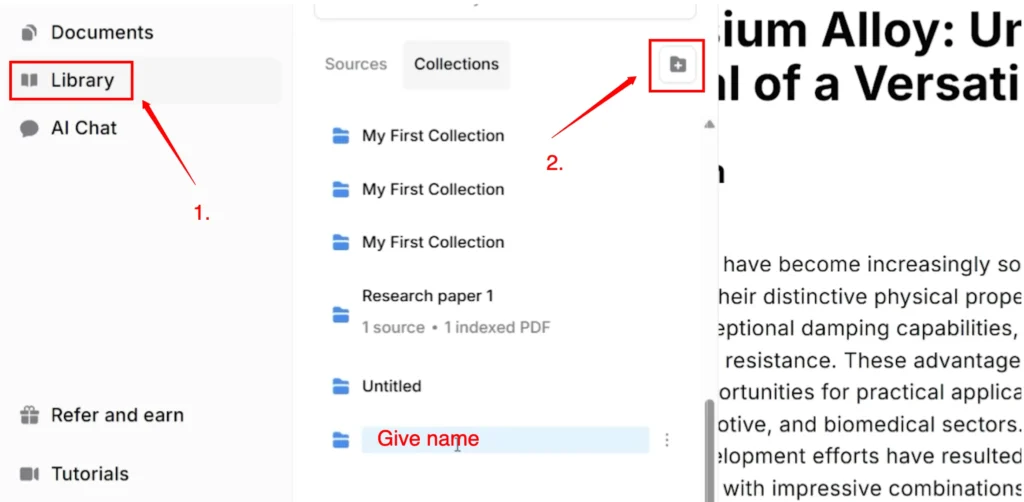This screenshot has width=1024, height=502.
Task: Click the folder icon beside Untitled
Action: click(341, 386)
